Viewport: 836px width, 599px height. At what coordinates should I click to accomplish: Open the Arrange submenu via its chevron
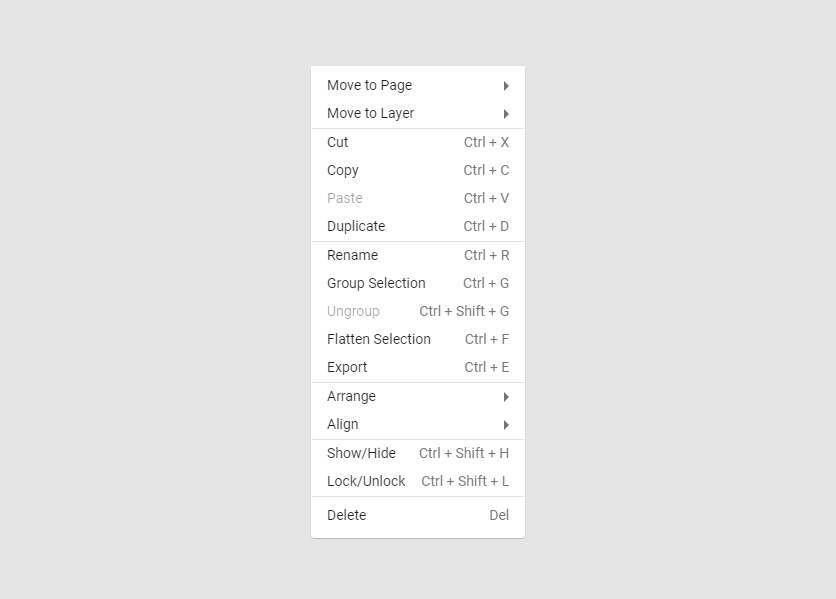[x=506, y=396]
